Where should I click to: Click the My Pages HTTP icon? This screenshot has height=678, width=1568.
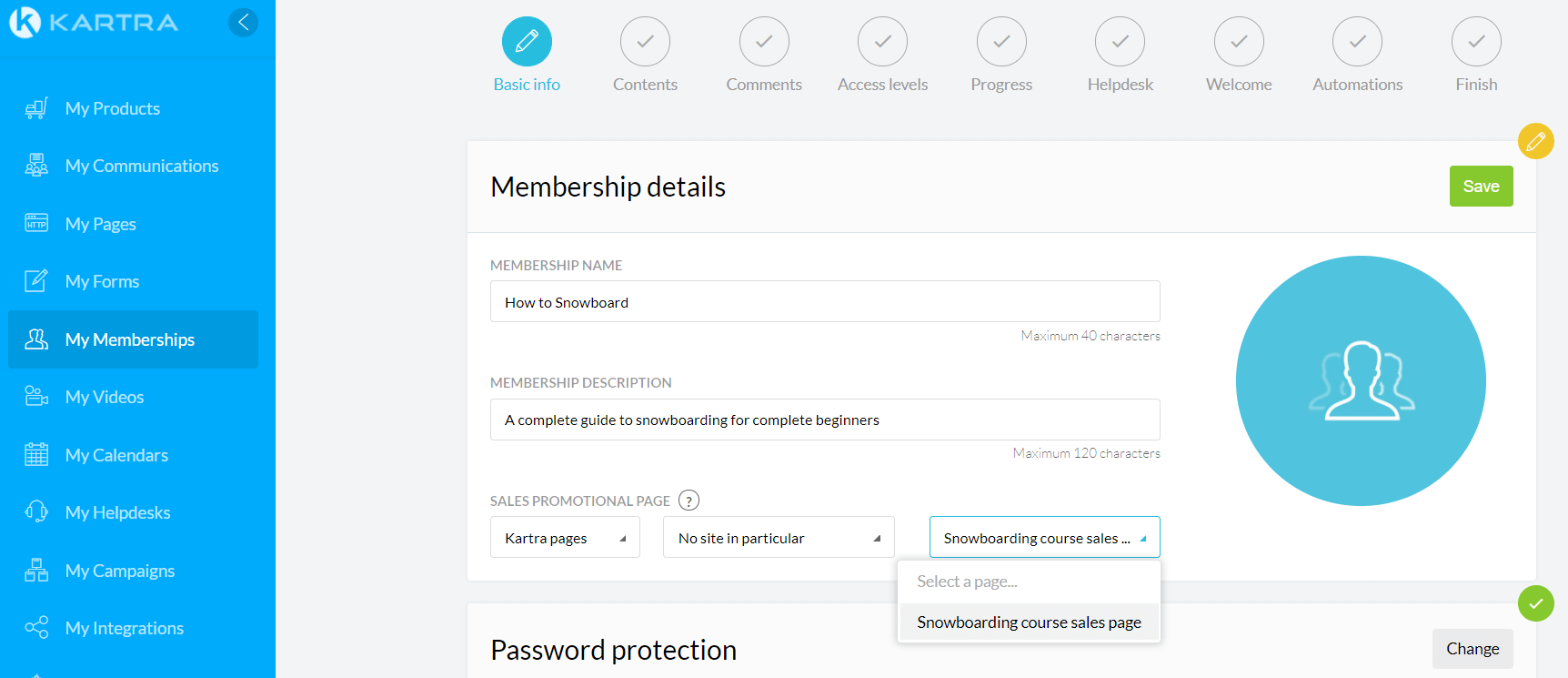point(36,223)
